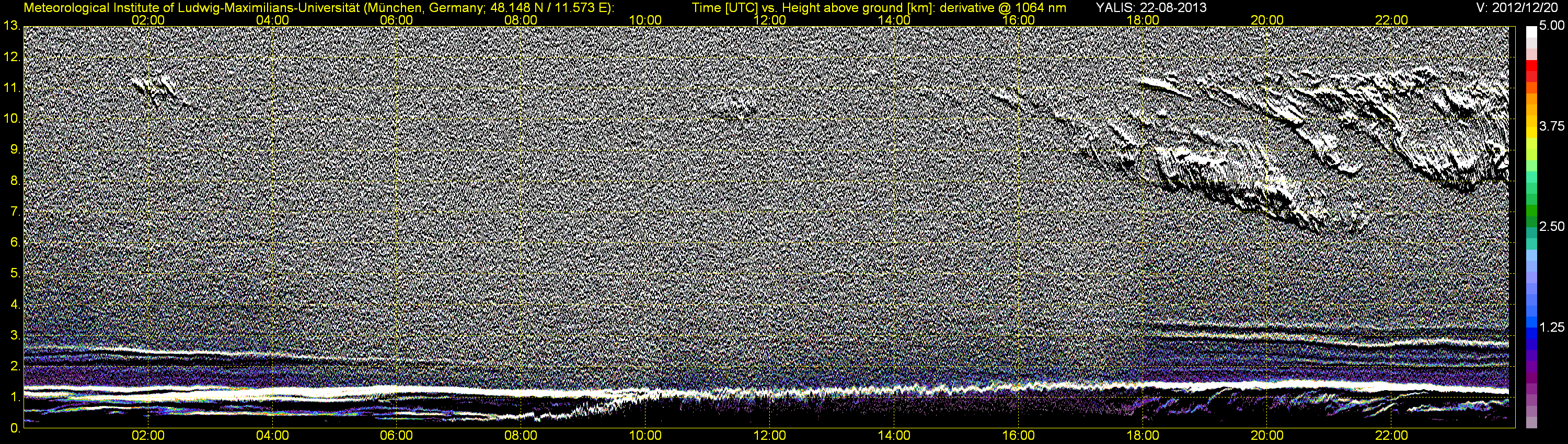Click the '18:00' label on the top time axis
Viewport: 1568px width, 444px height.
[1143, 20]
